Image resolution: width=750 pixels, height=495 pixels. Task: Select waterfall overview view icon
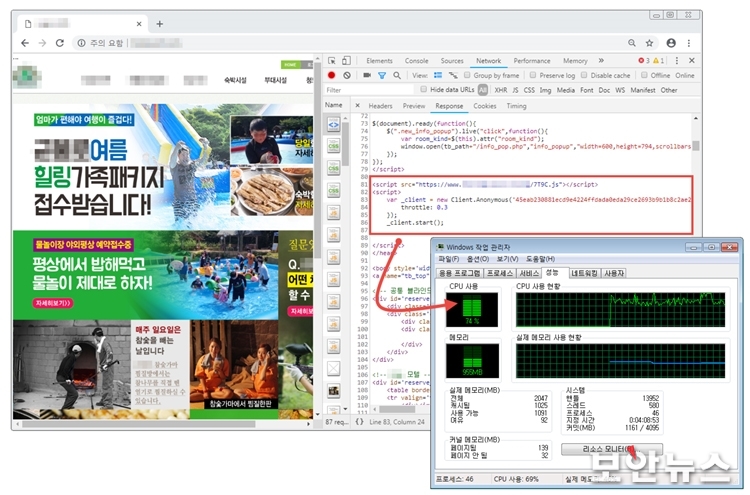453,75
